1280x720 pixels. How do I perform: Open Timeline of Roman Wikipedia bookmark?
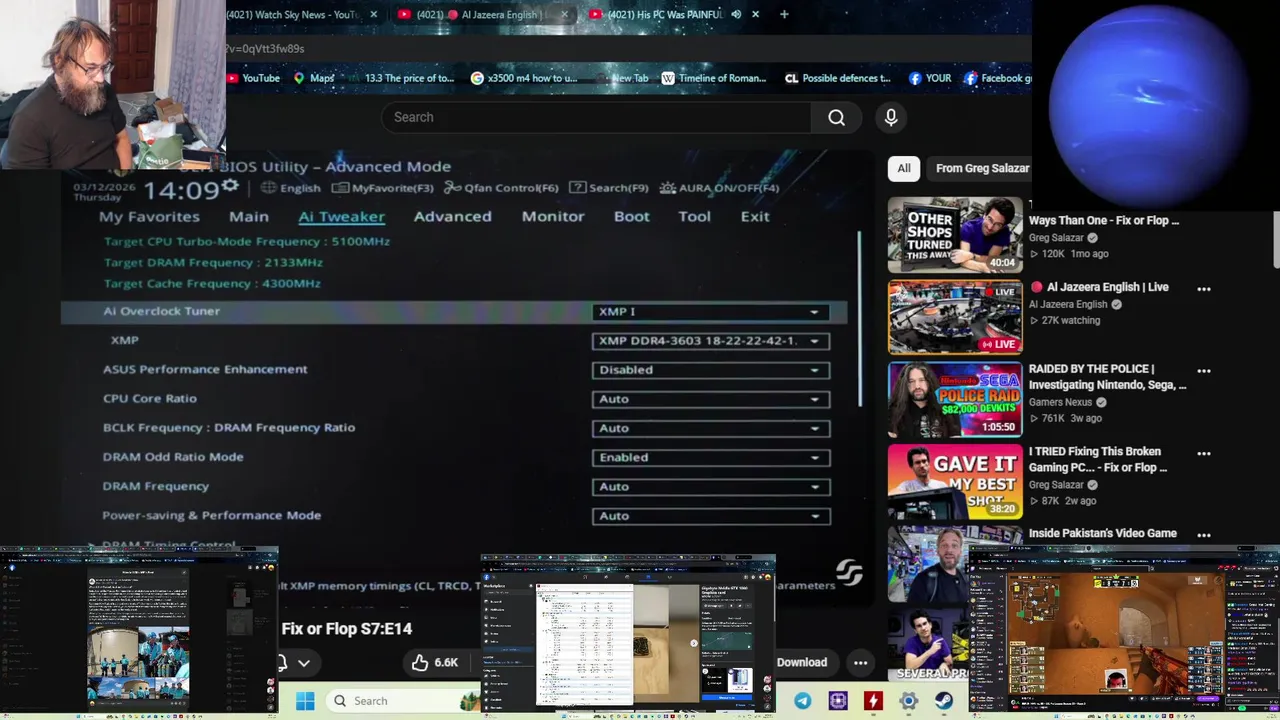[713, 78]
